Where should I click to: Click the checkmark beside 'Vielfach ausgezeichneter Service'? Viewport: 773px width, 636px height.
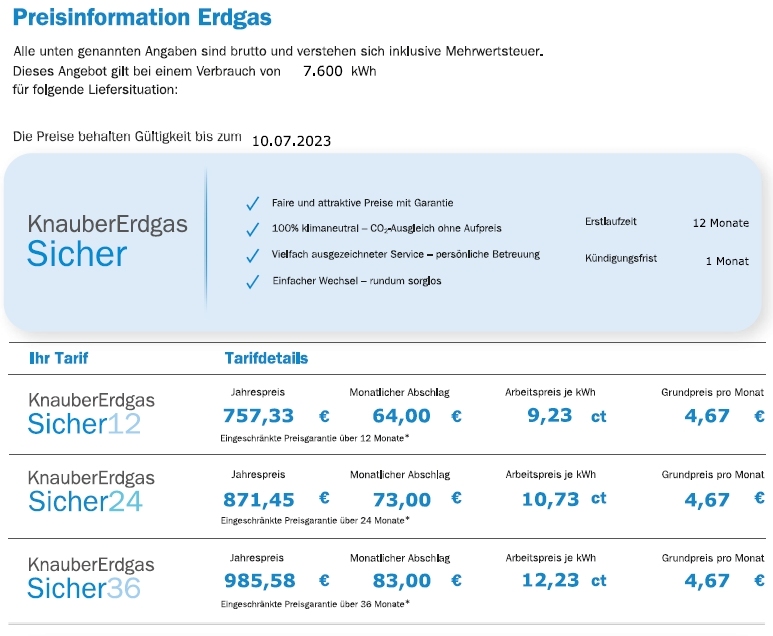pyautogui.click(x=252, y=255)
